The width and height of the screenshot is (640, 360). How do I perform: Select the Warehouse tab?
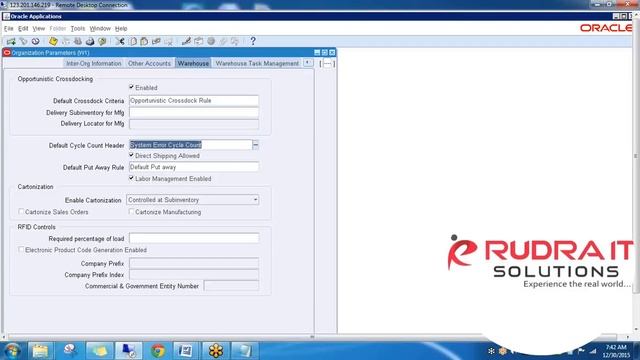193,63
